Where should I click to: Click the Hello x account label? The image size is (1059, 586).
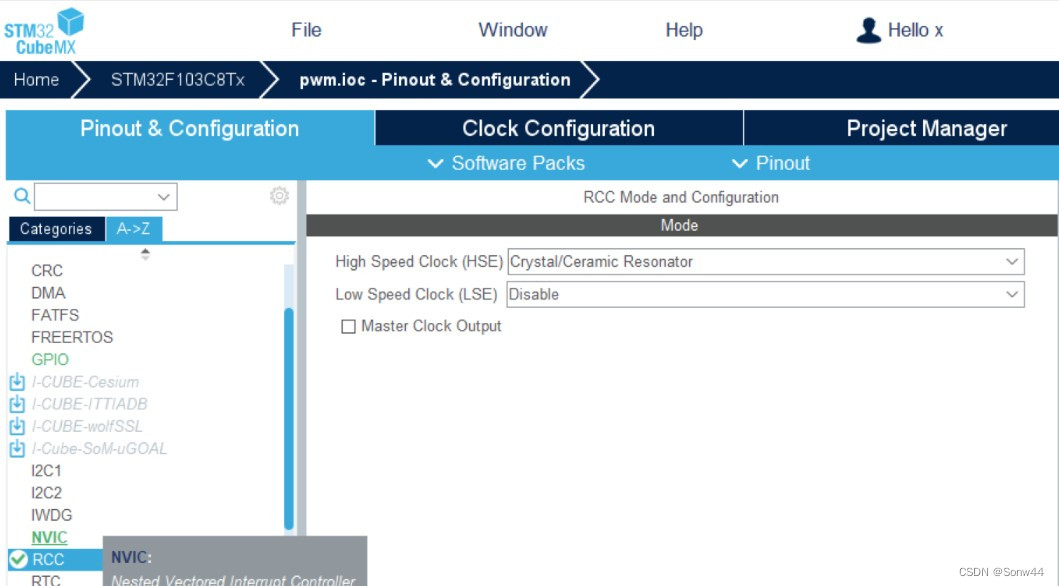pos(915,30)
